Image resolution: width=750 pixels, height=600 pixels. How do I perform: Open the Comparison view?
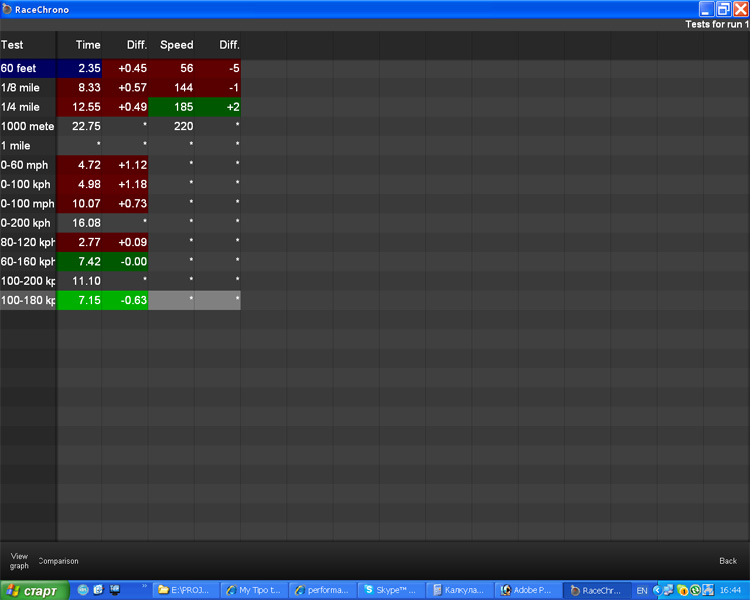click(58, 561)
